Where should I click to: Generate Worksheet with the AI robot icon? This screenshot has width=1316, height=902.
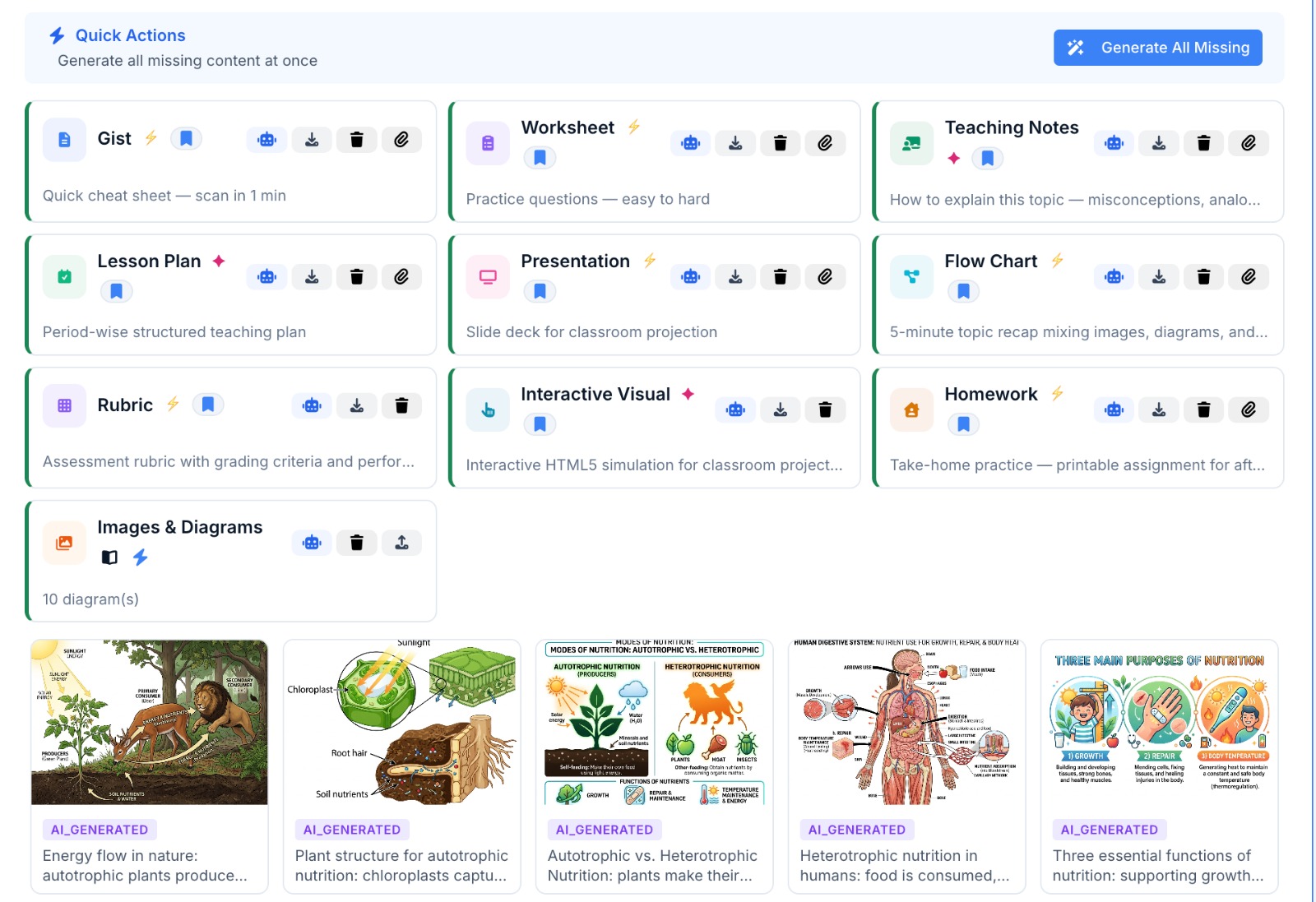(691, 143)
